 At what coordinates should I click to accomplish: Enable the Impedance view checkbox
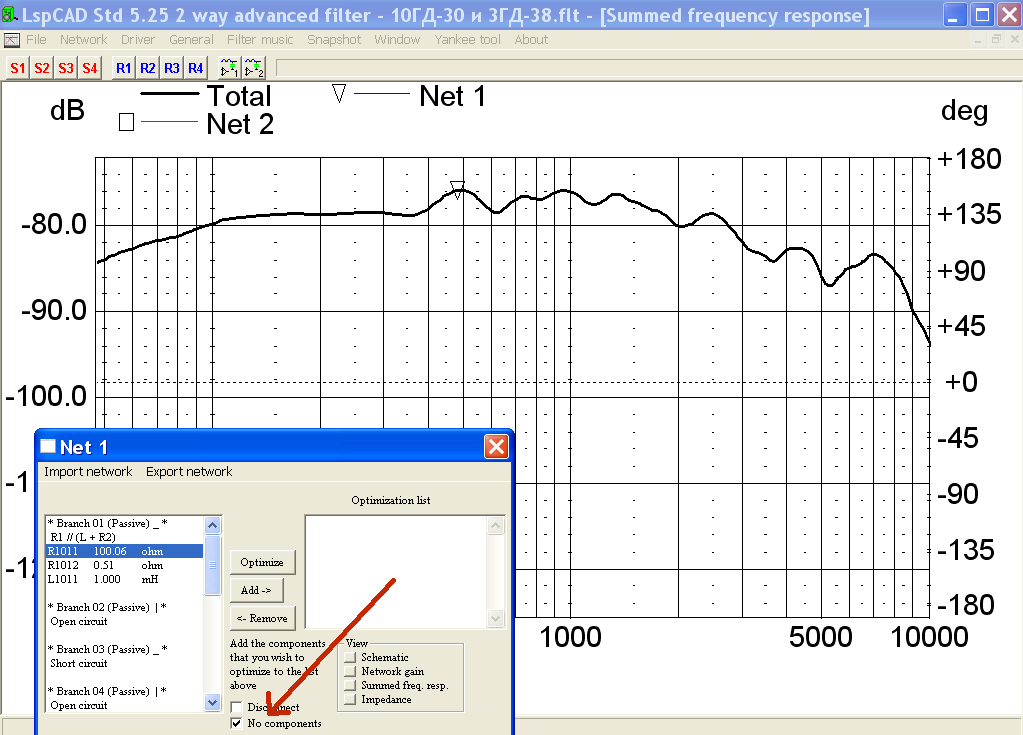[x=351, y=699]
